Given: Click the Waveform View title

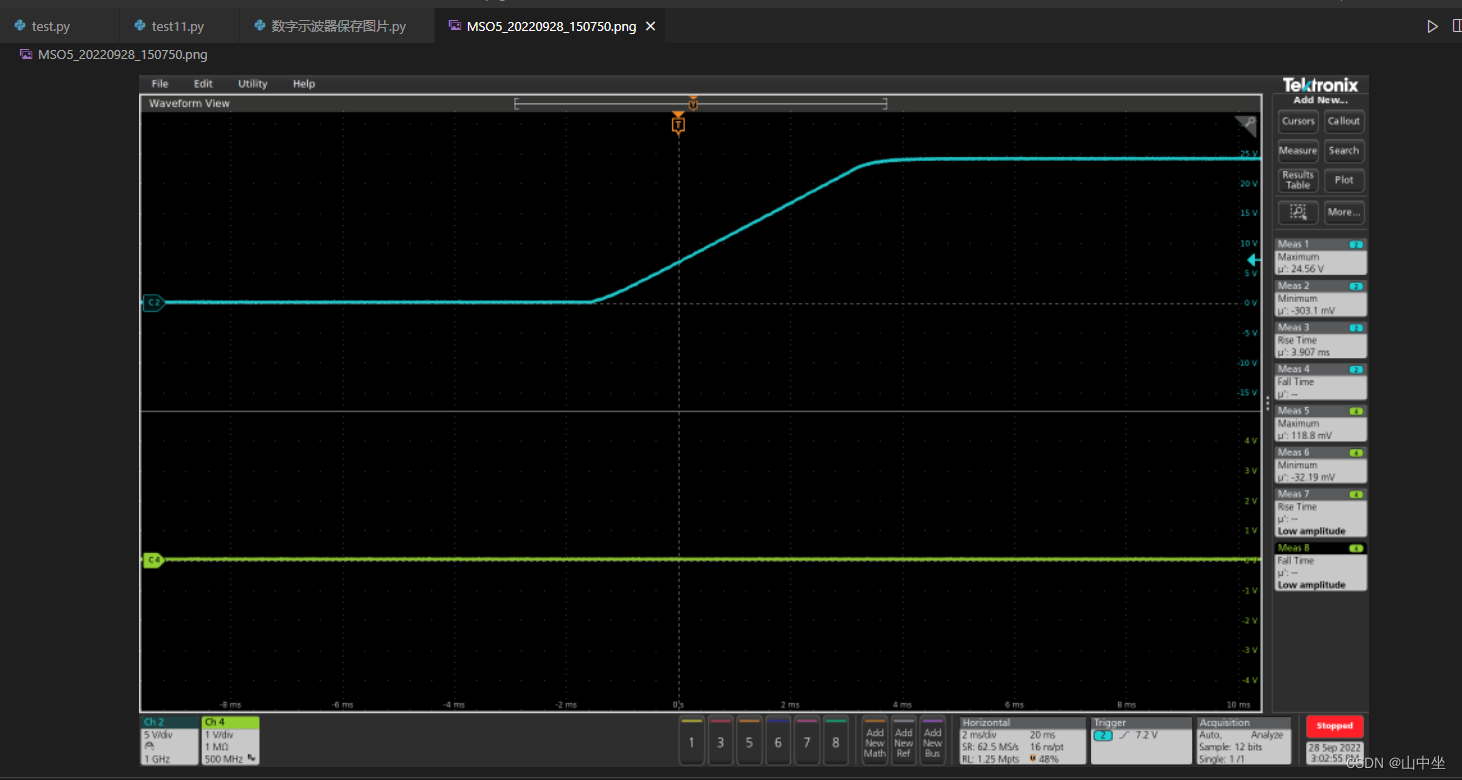Looking at the screenshot, I should click(189, 103).
